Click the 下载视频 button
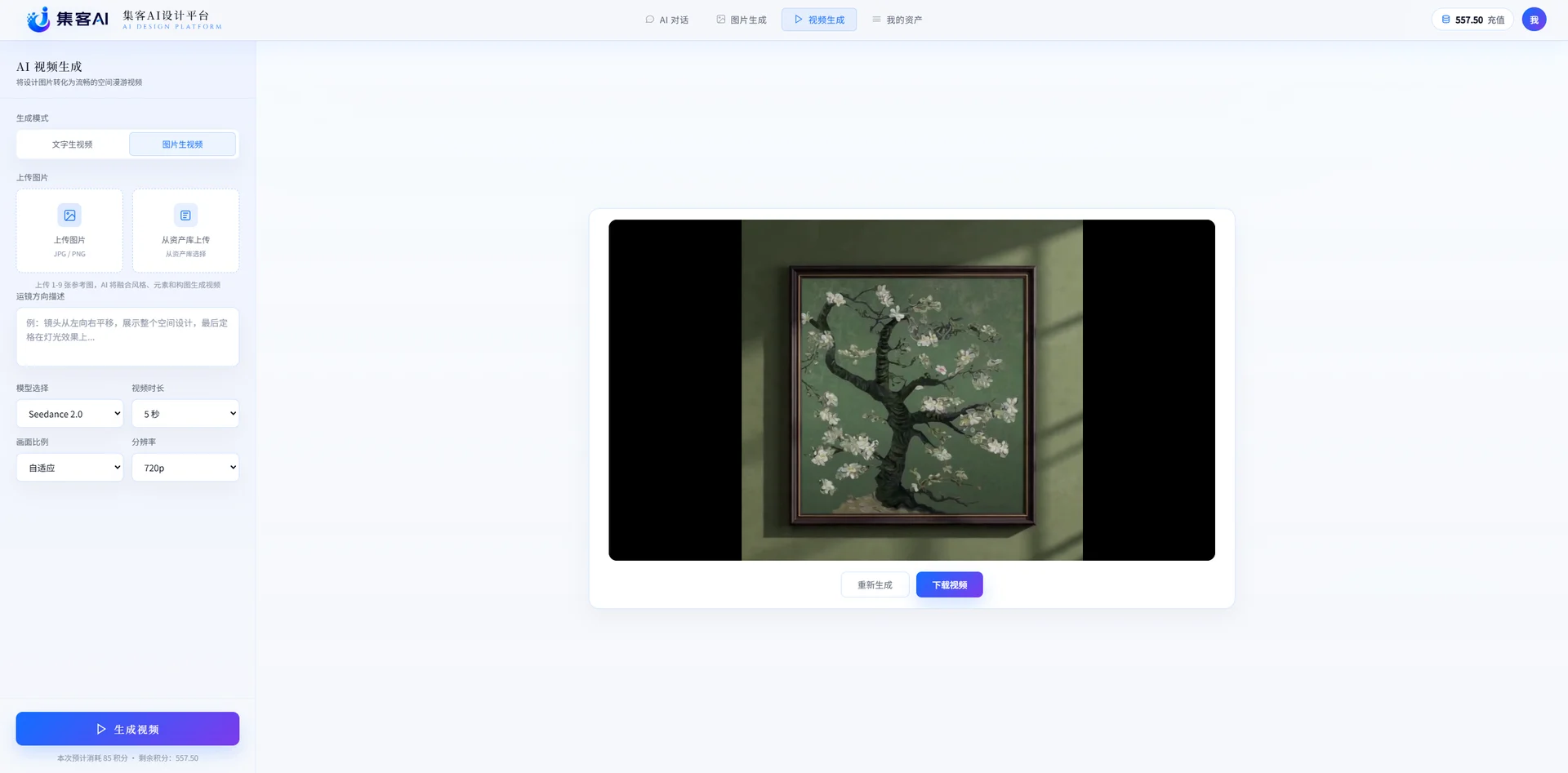 point(950,584)
